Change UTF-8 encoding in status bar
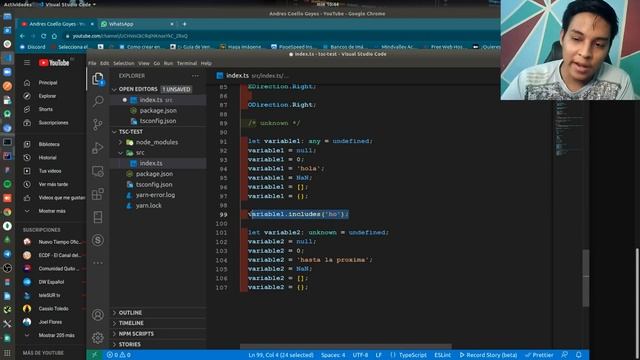The height and width of the screenshot is (360, 640). tap(360, 355)
